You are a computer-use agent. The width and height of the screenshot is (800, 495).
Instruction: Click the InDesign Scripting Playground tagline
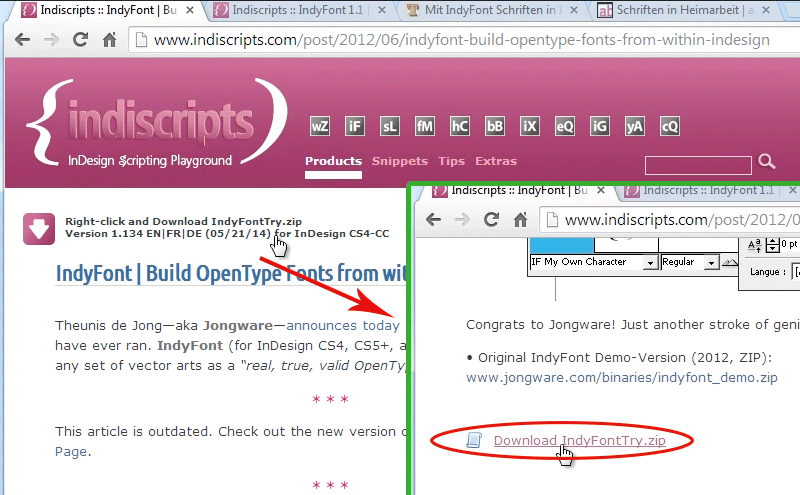[x=150, y=161]
